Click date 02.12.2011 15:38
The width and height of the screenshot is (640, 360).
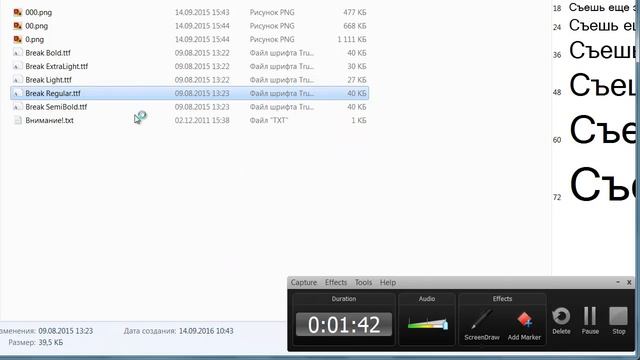click(202, 120)
